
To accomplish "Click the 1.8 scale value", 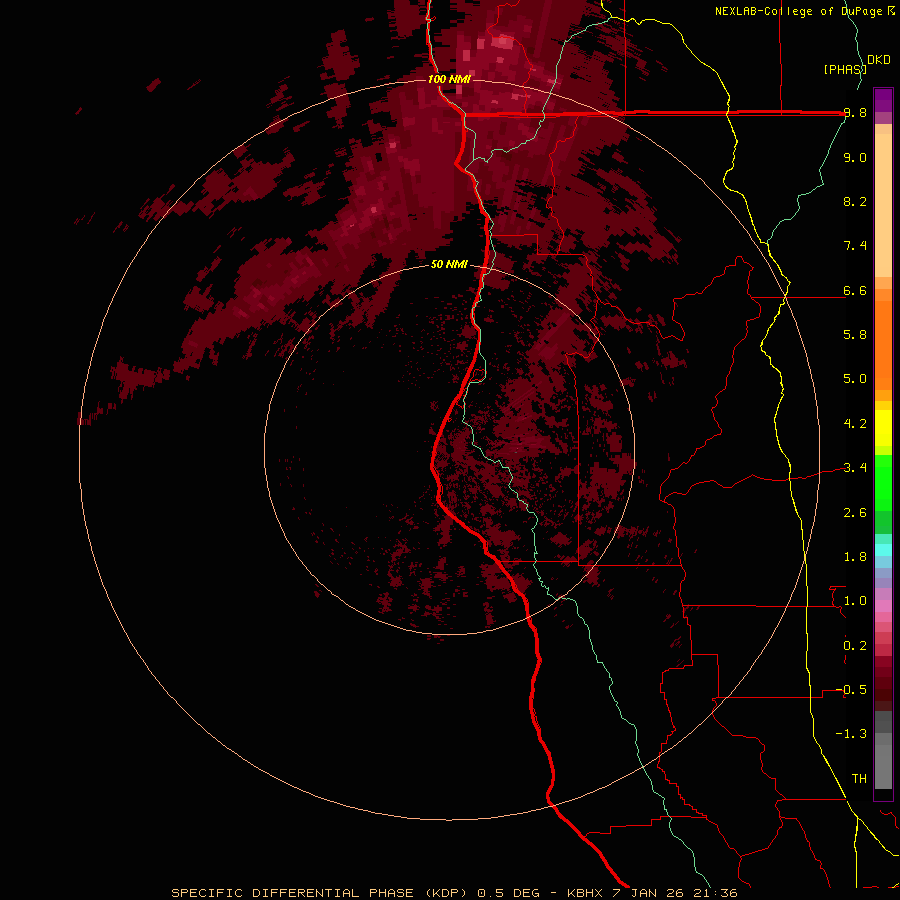I will click(855, 557).
